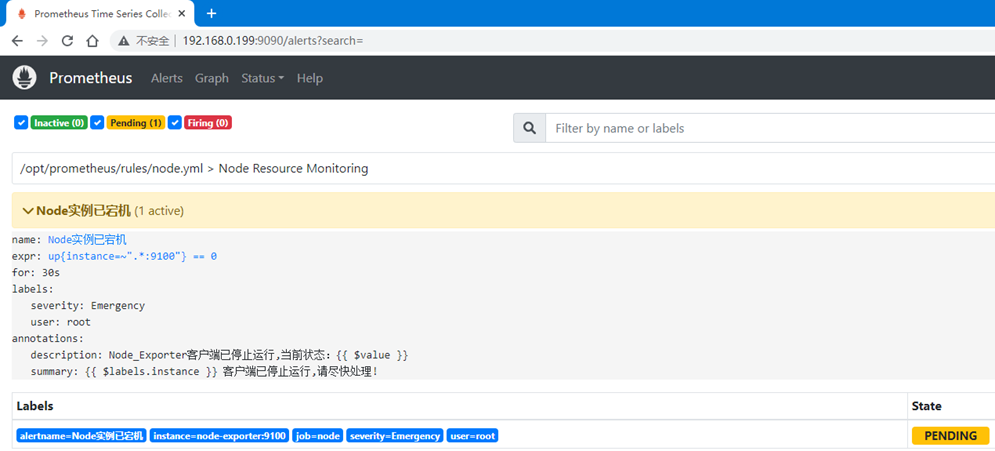Click the 不安全 security label
Image resolution: width=995 pixels, height=451 pixels.
click(x=153, y=41)
